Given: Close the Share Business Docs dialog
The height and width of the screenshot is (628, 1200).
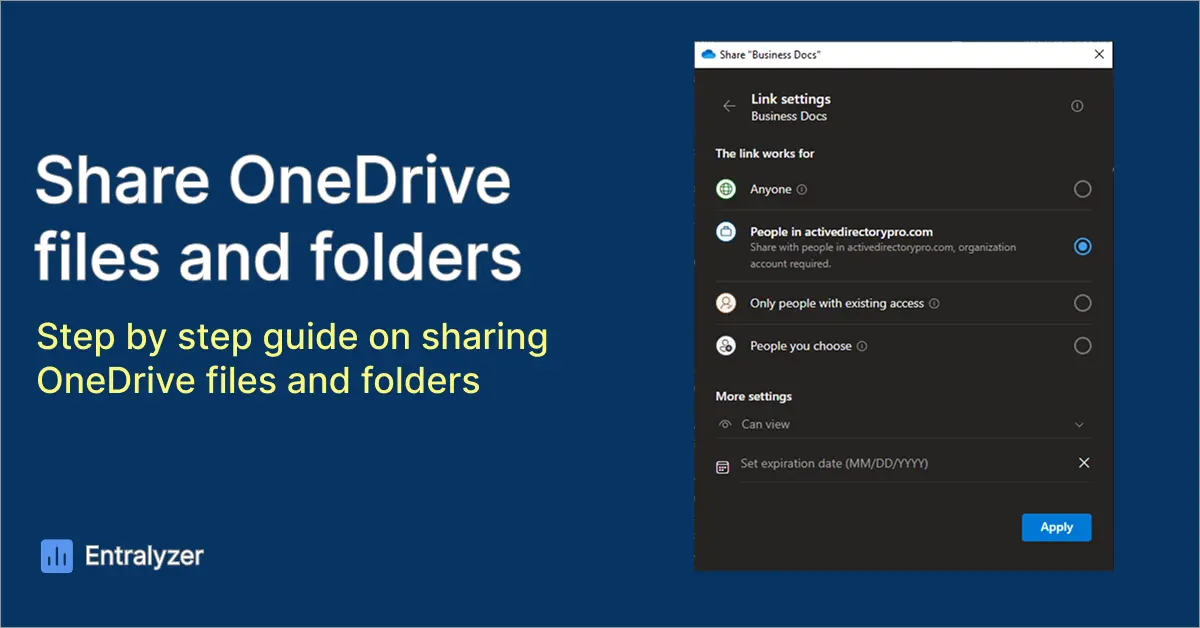Looking at the screenshot, I should coord(1099,54).
